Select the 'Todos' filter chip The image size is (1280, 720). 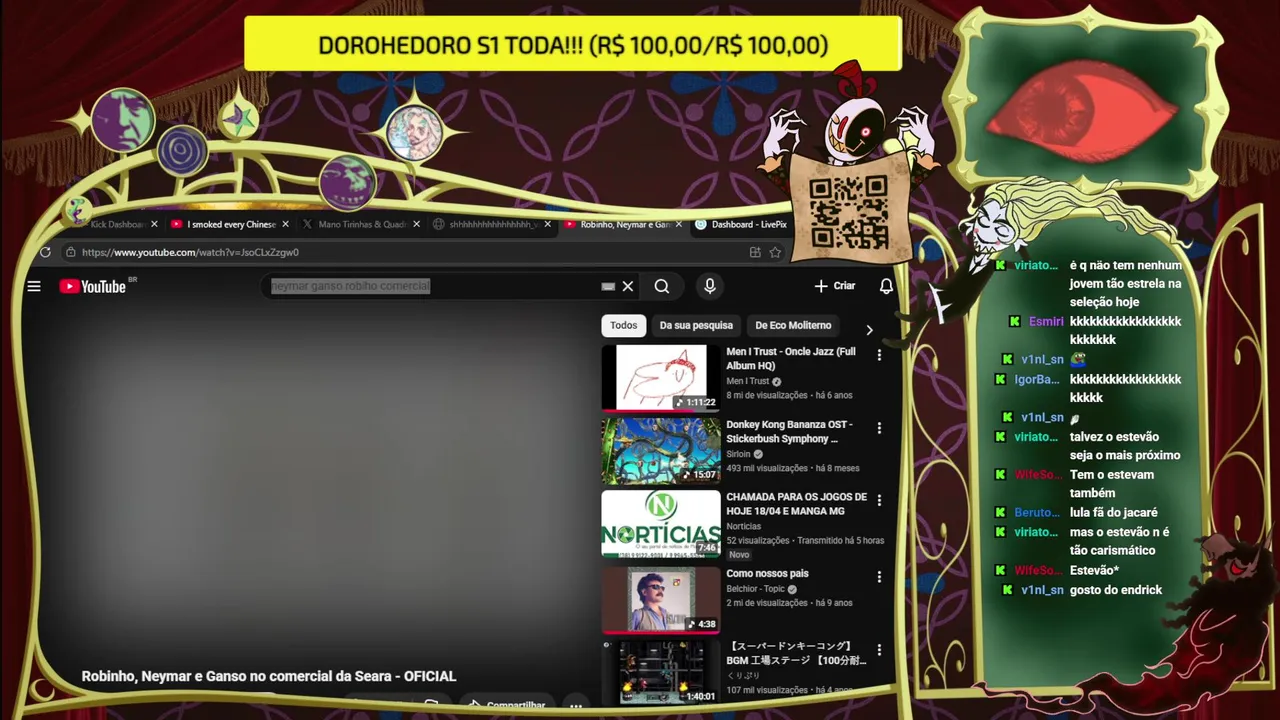coord(623,325)
